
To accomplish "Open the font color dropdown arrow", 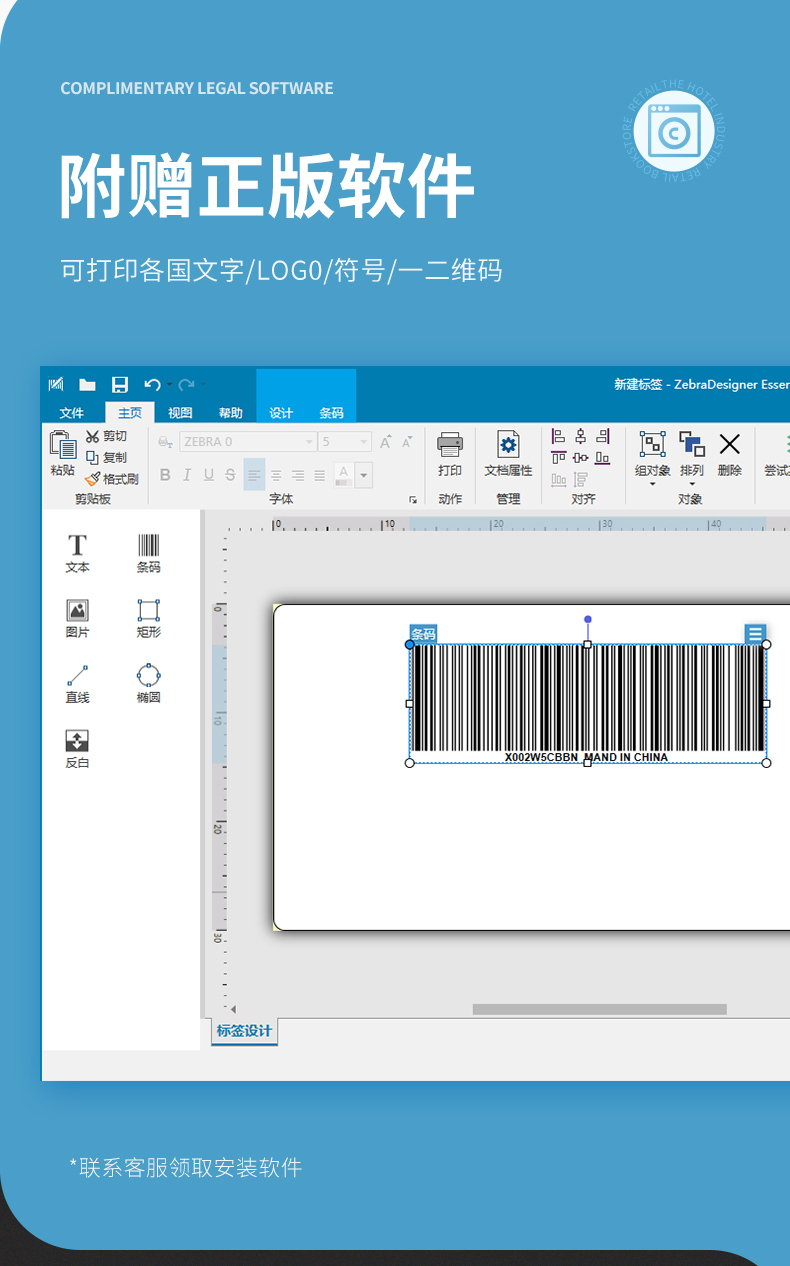I will [364, 475].
